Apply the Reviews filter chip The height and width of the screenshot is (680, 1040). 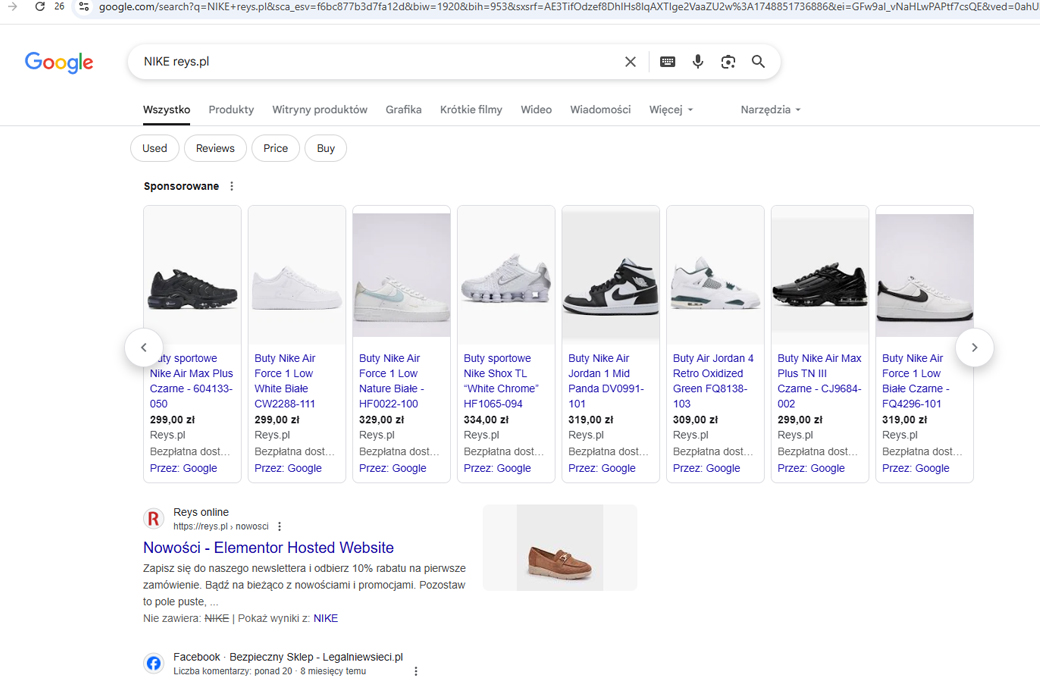[215, 148]
